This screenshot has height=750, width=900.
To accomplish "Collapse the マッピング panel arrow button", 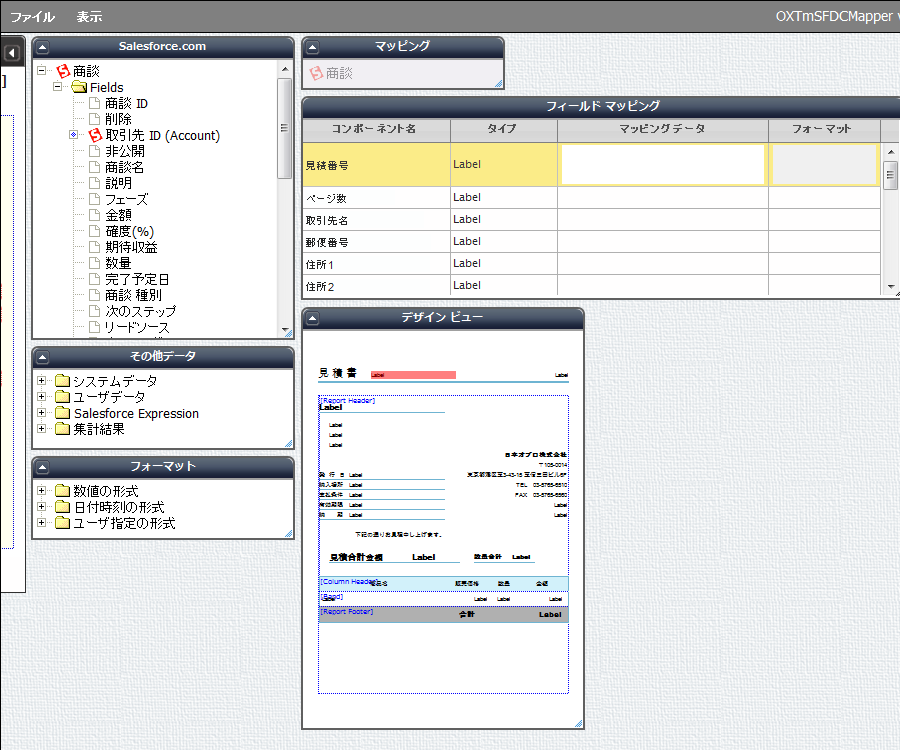I will point(312,47).
